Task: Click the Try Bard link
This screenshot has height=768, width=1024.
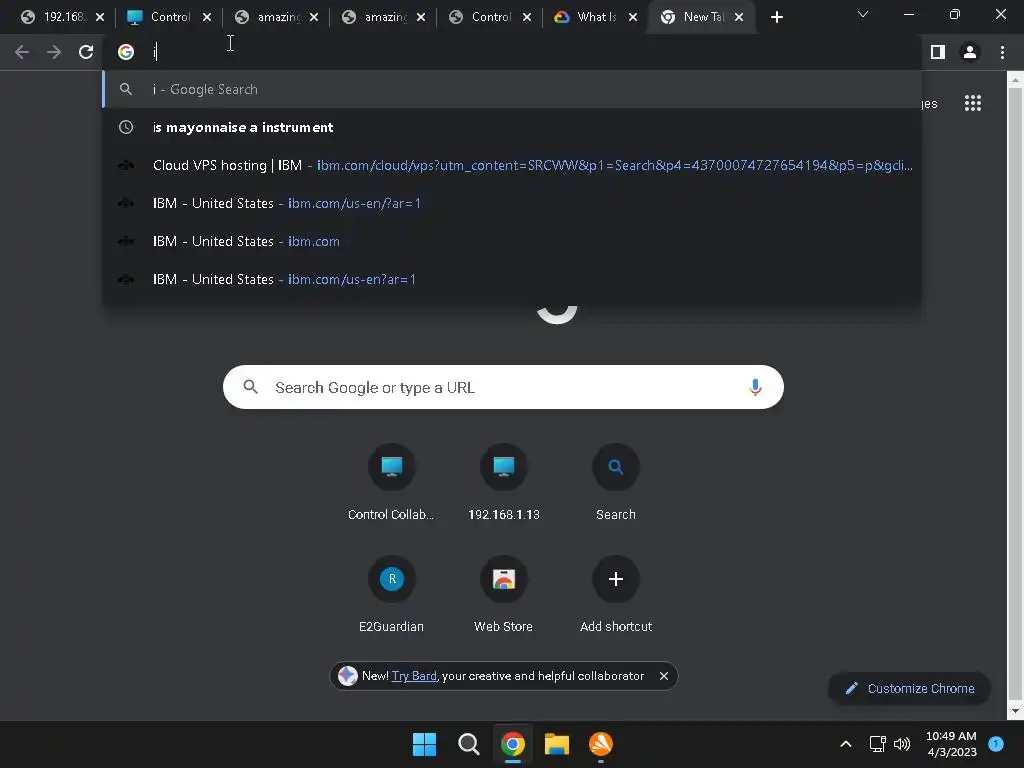Action: (x=414, y=676)
